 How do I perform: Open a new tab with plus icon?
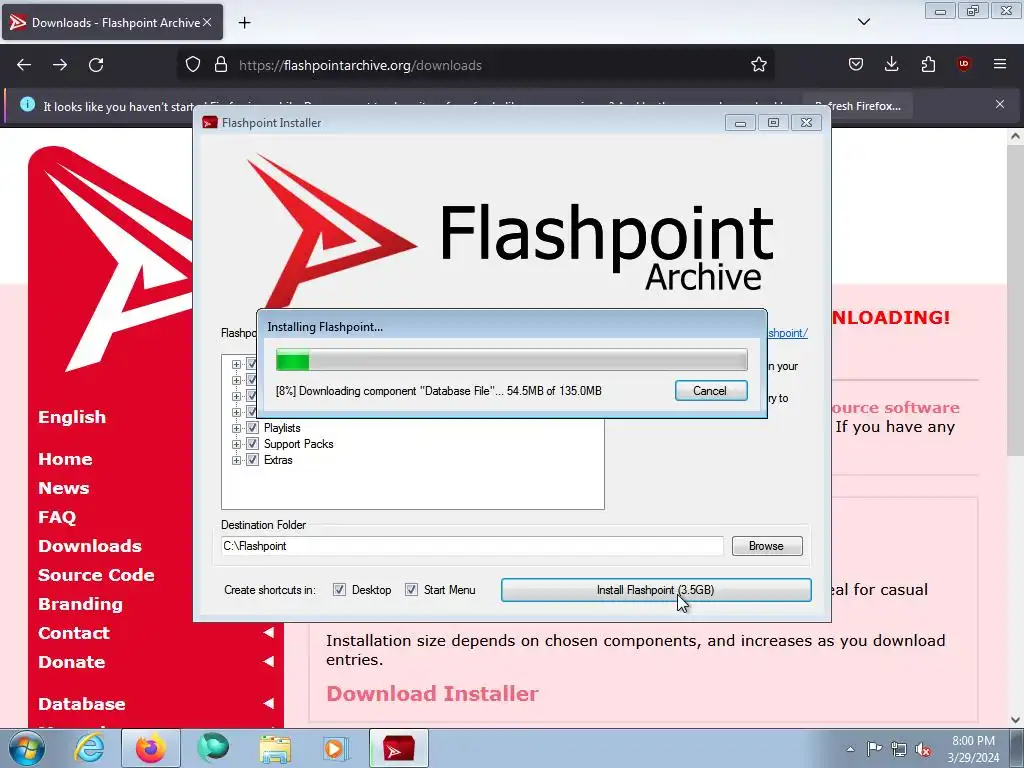click(244, 23)
